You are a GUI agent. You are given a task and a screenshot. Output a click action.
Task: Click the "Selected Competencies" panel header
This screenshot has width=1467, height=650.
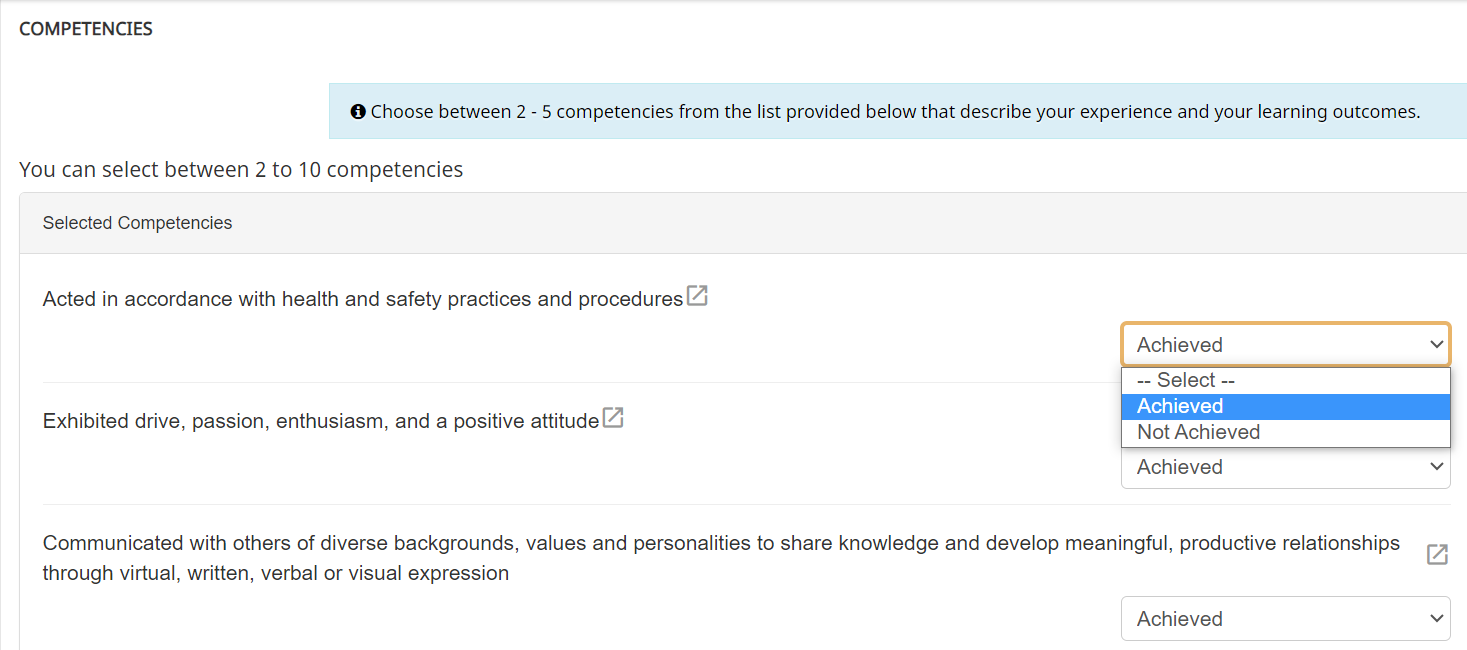137,223
